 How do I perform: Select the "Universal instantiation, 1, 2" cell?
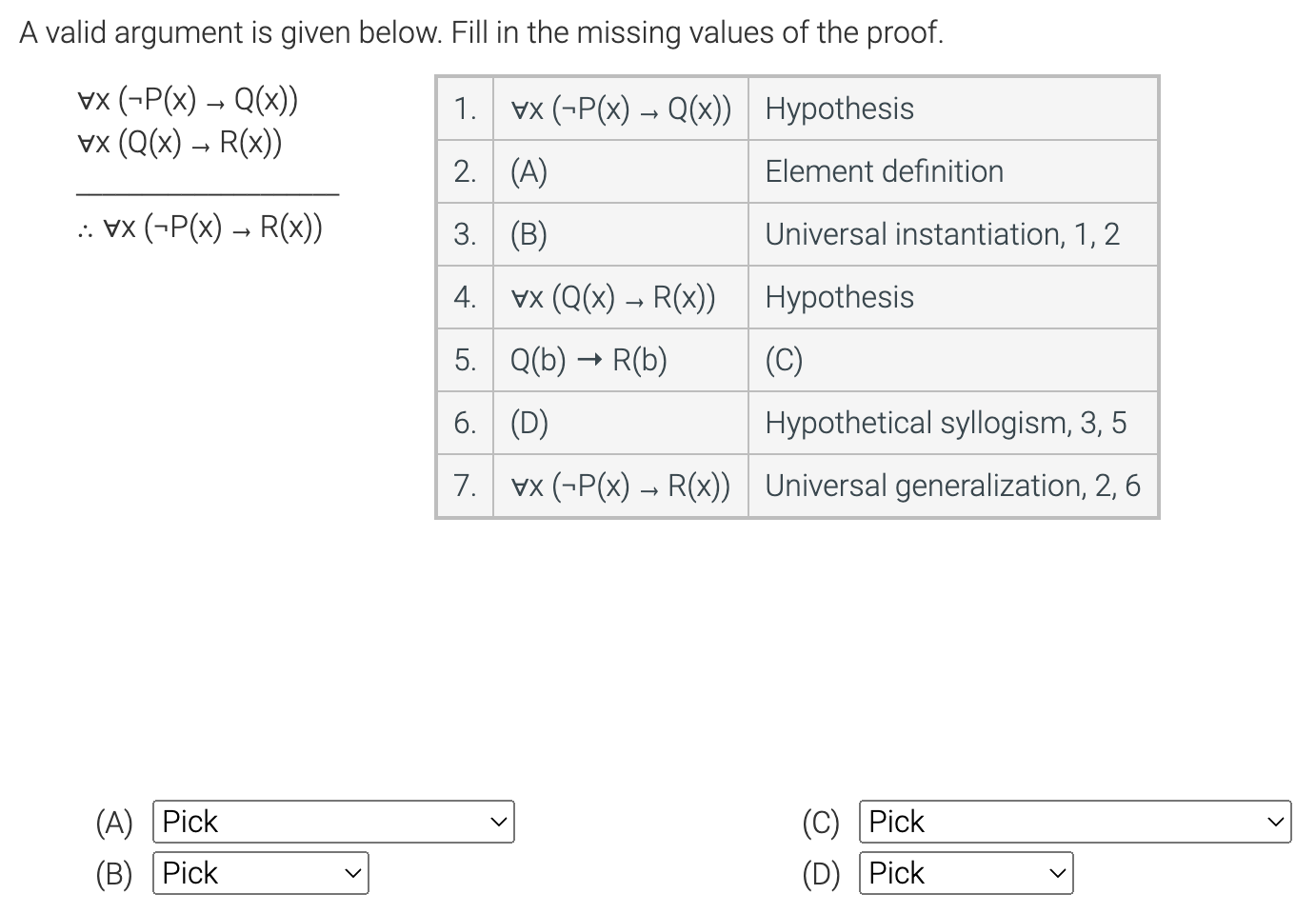(953, 234)
